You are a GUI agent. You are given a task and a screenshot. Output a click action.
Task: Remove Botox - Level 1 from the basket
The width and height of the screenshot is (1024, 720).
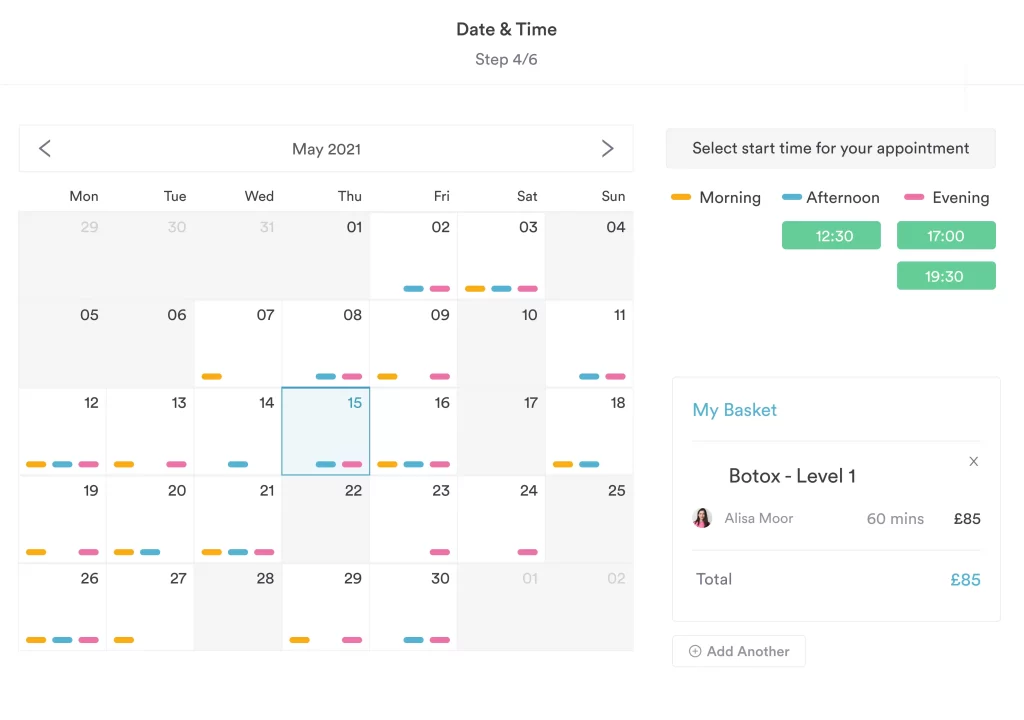pos(973,461)
